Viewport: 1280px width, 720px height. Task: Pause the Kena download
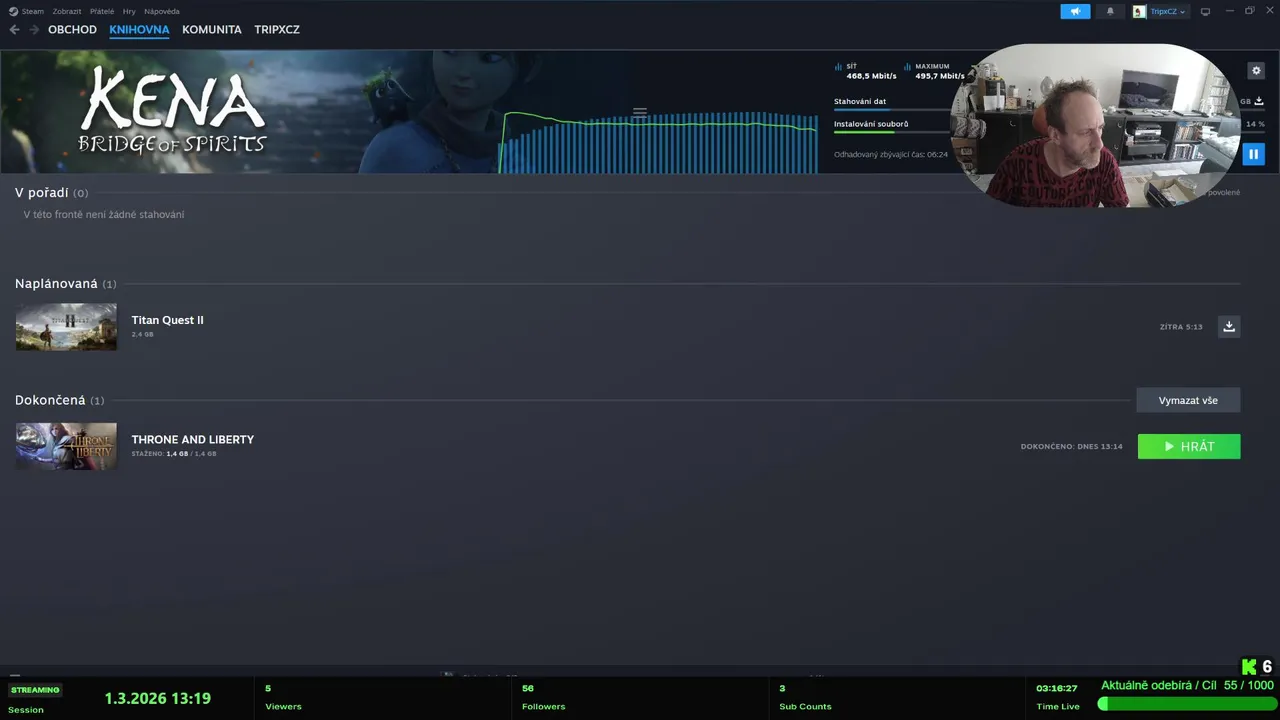pyautogui.click(x=1253, y=154)
